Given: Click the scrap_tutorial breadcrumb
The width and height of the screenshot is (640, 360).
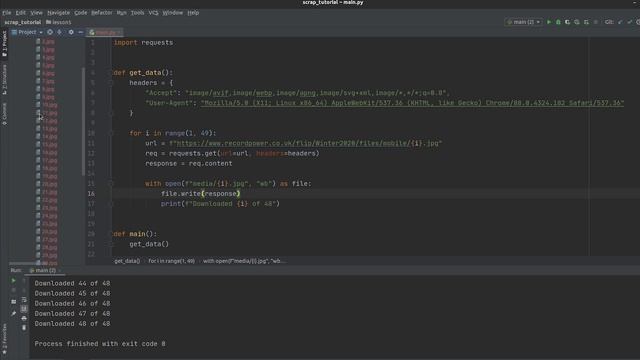Looking at the screenshot, I should pos(22,22).
